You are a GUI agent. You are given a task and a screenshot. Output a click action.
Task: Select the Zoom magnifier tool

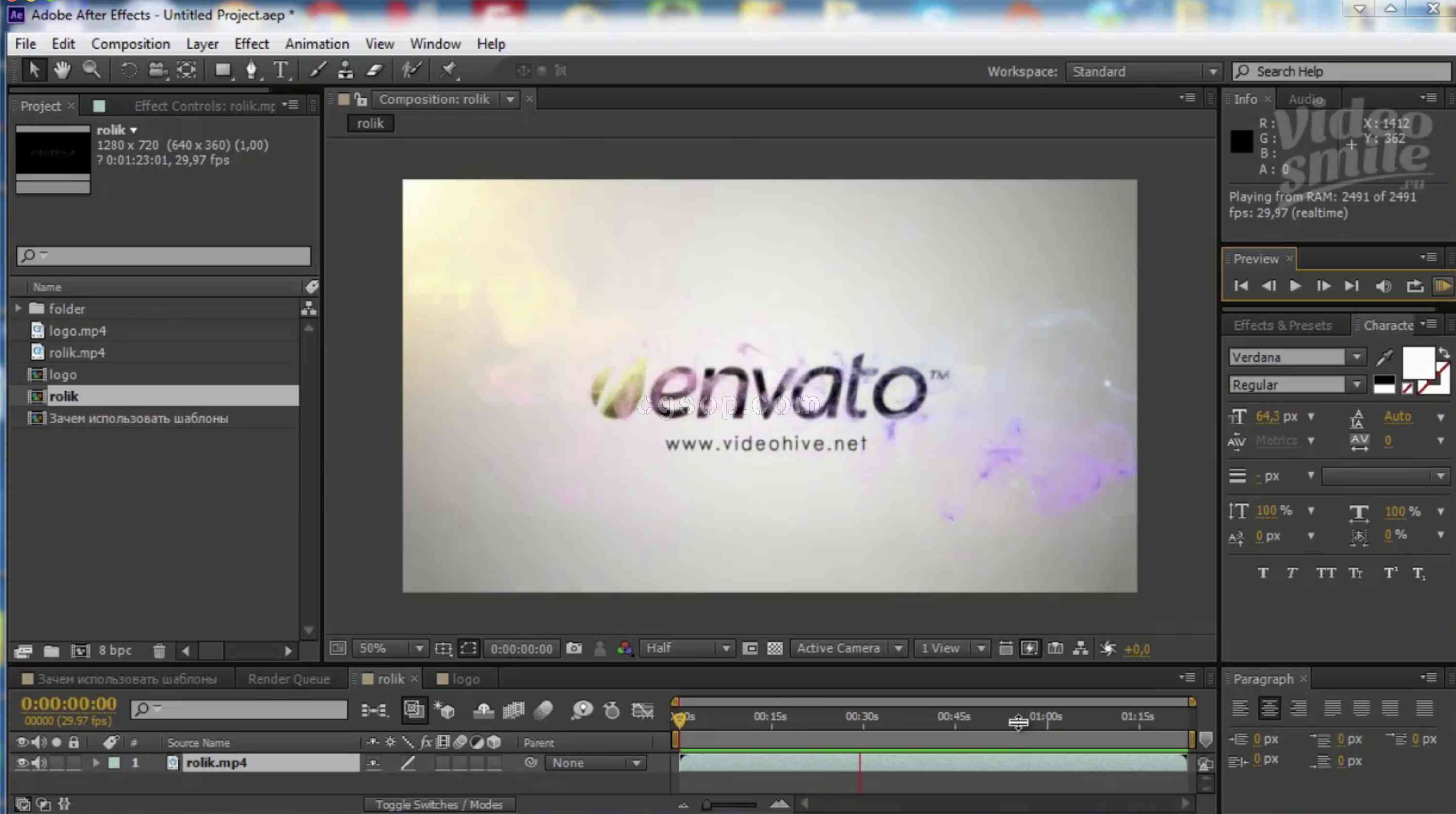coord(92,70)
